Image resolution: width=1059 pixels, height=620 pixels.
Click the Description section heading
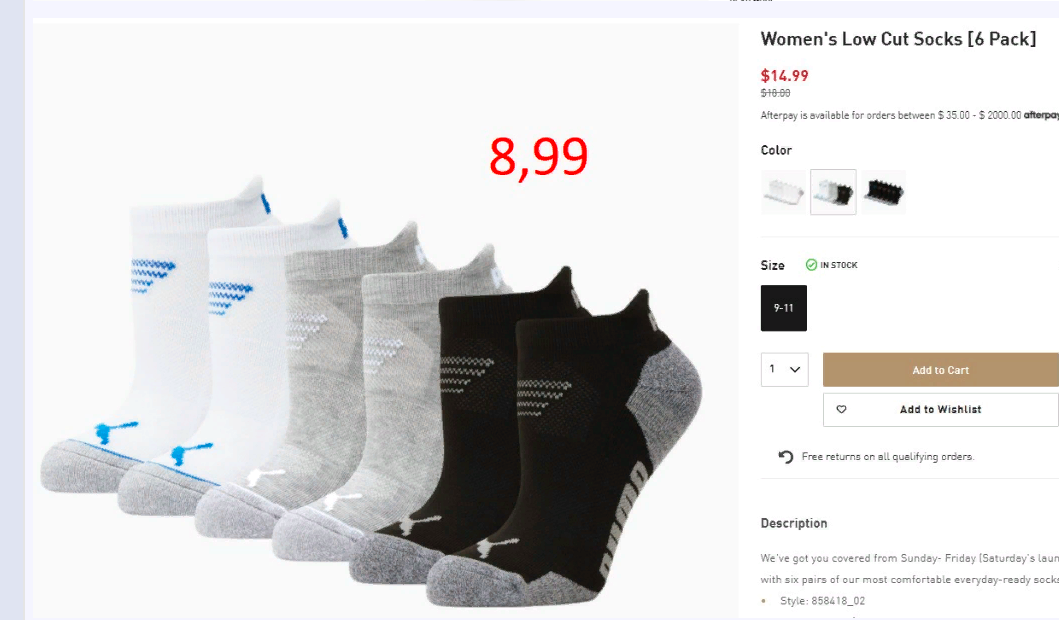click(794, 523)
